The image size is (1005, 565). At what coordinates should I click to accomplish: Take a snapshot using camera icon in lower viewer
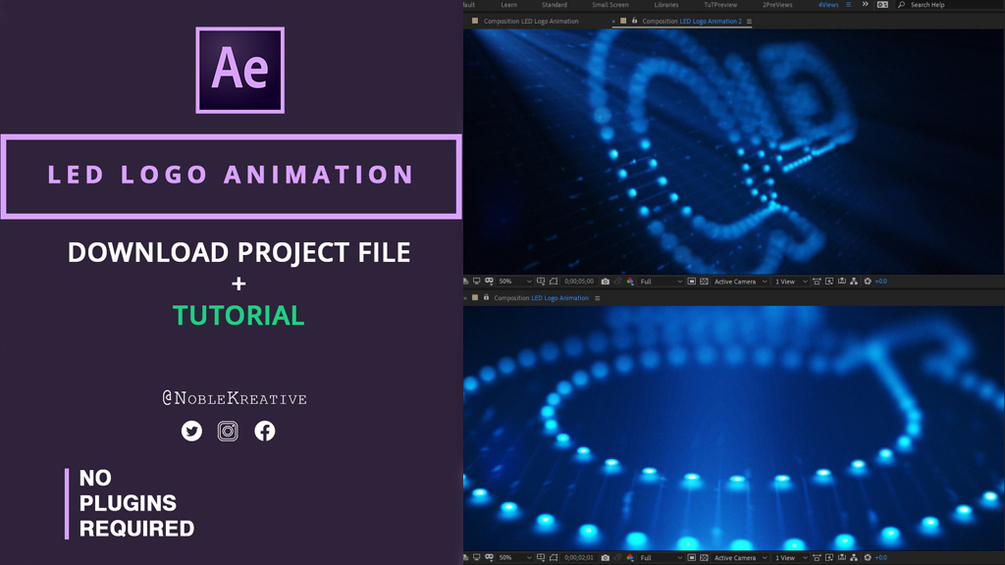tap(605, 557)
